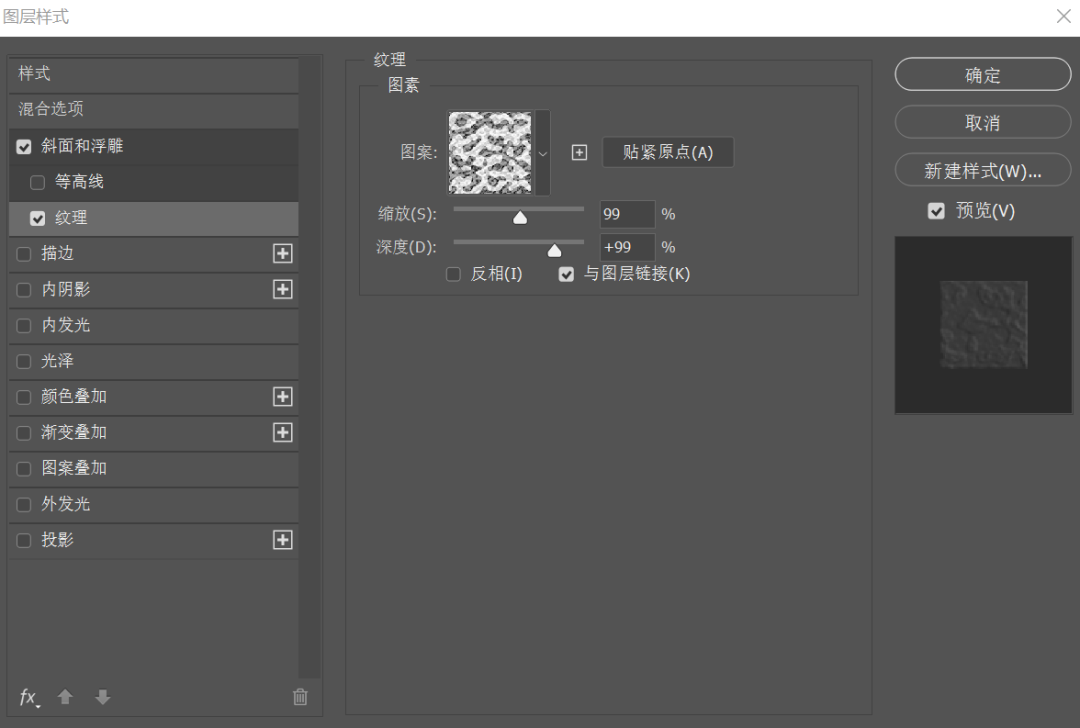Image resolution: width=1080 pixels, height=728 pixels.
Task: Select 混合选项 in the styles list
Action: pyautogui.click(x=51, y=109)
